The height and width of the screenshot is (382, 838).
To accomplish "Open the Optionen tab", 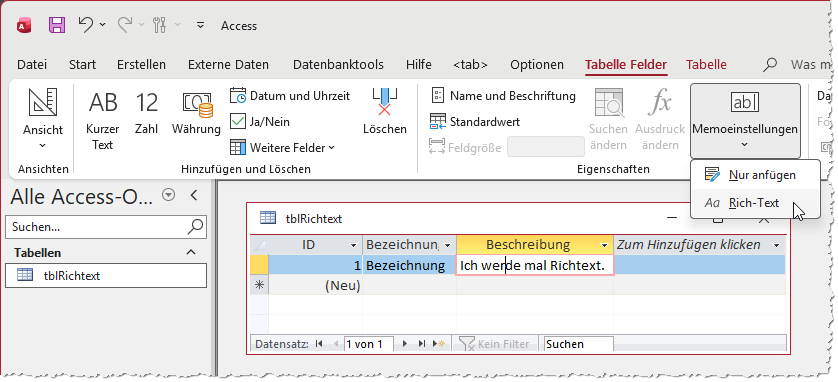I will [537, 65].
